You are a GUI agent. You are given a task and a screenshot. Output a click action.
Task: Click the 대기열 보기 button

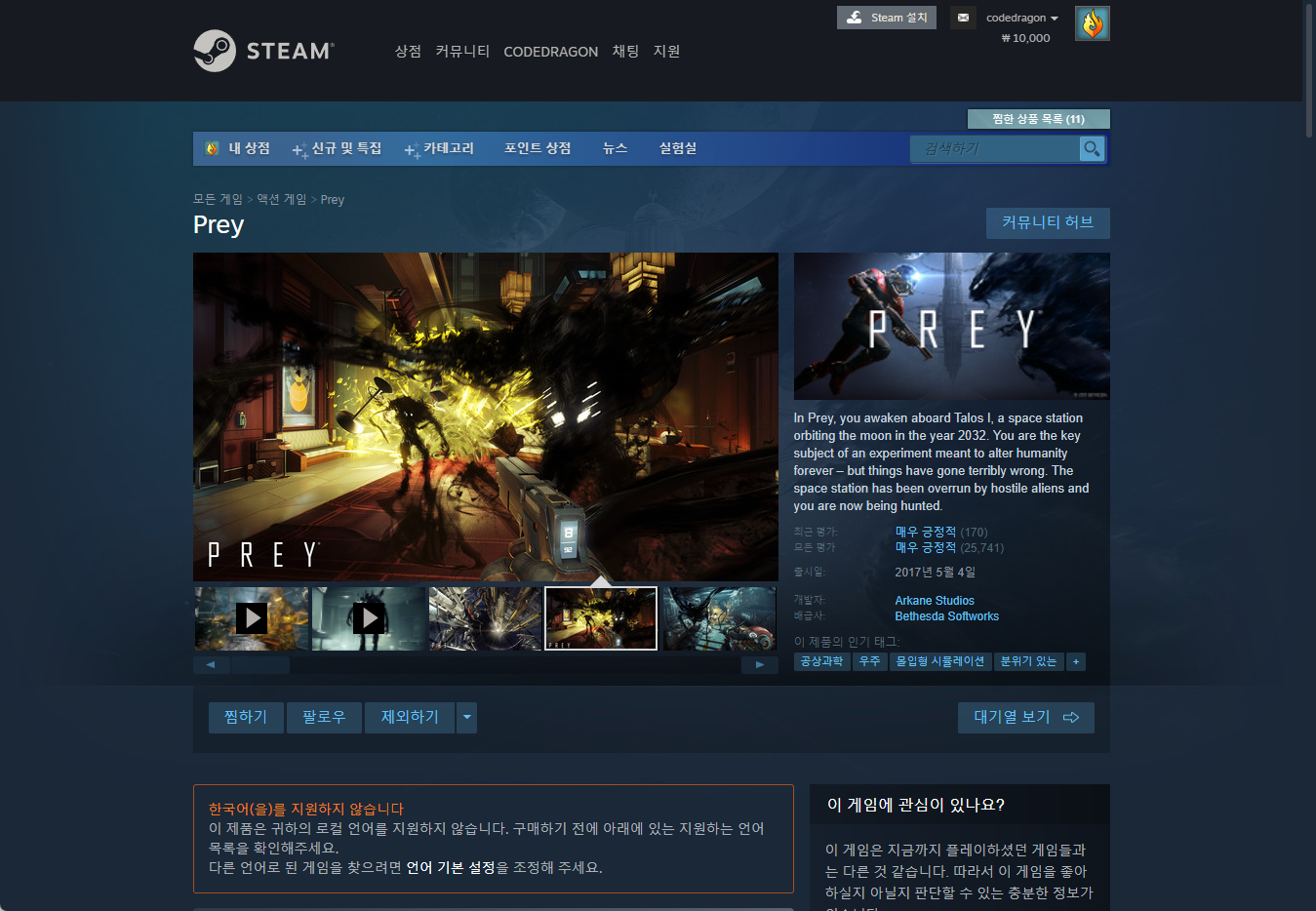pyautogui.click(x=1025, y=717)
